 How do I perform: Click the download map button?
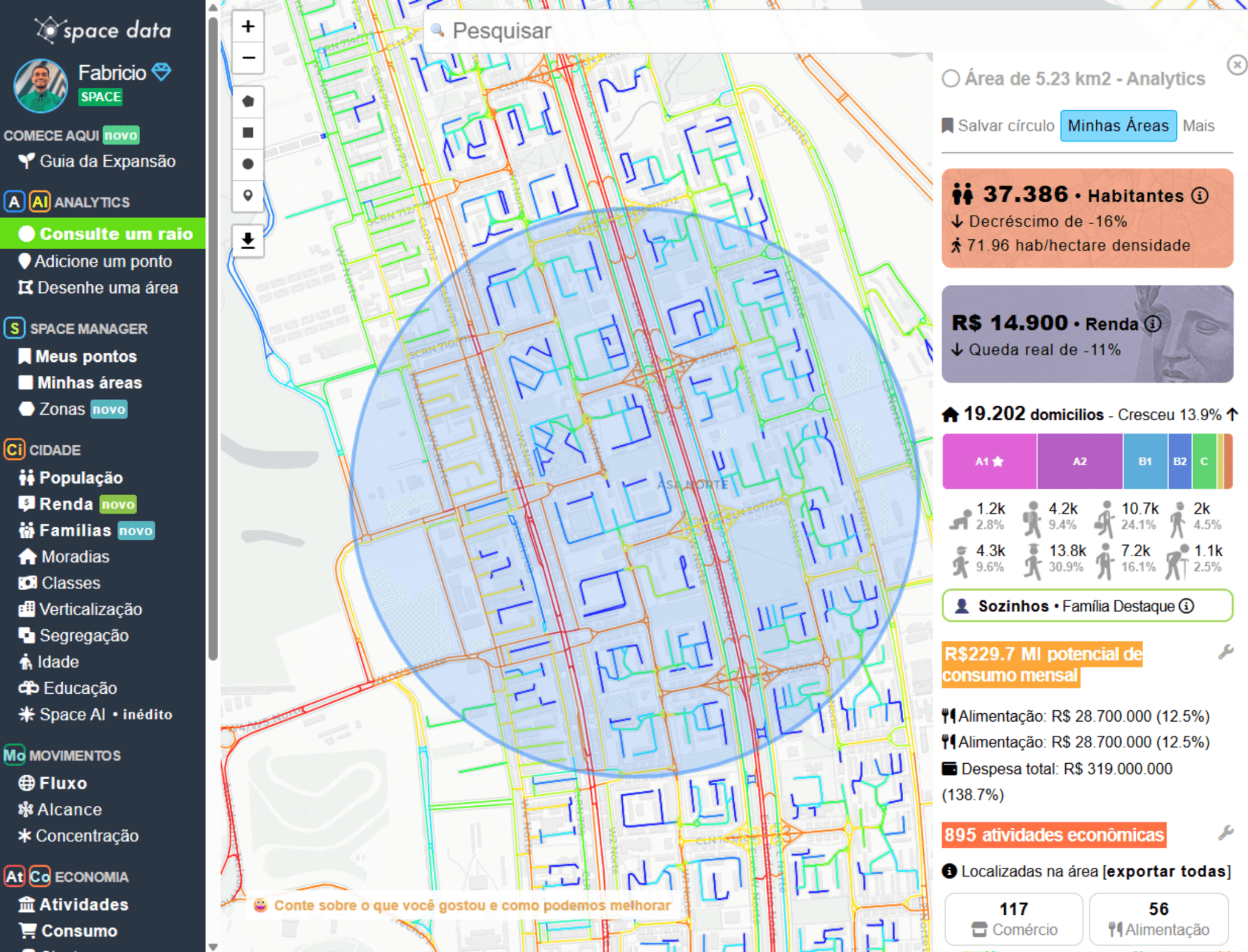[x=247, y=241]
